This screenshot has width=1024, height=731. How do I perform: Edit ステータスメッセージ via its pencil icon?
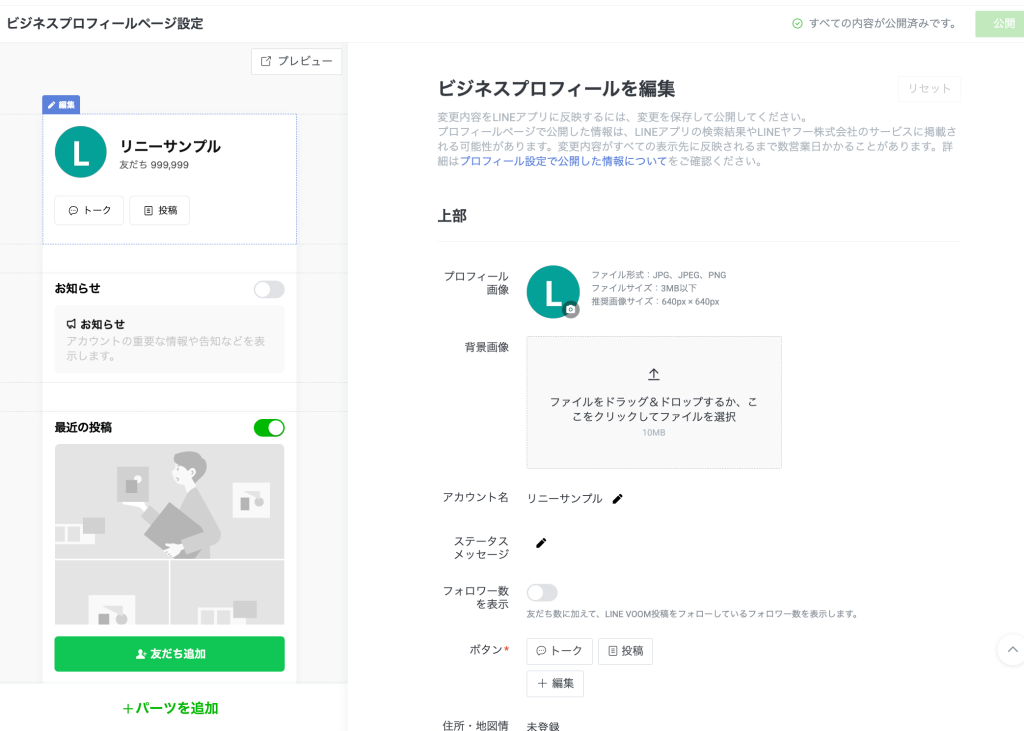point(541,543)
